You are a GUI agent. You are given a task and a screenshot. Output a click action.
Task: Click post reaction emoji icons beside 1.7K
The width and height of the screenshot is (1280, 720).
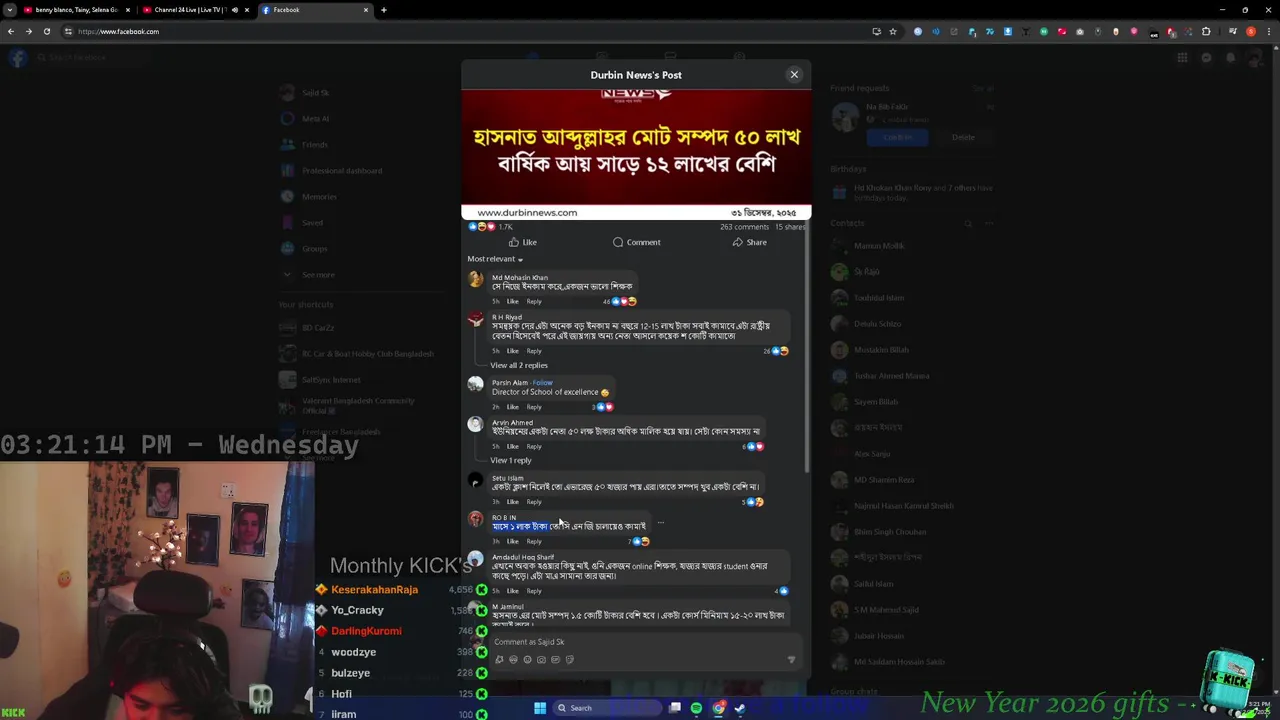pos(481,227)
